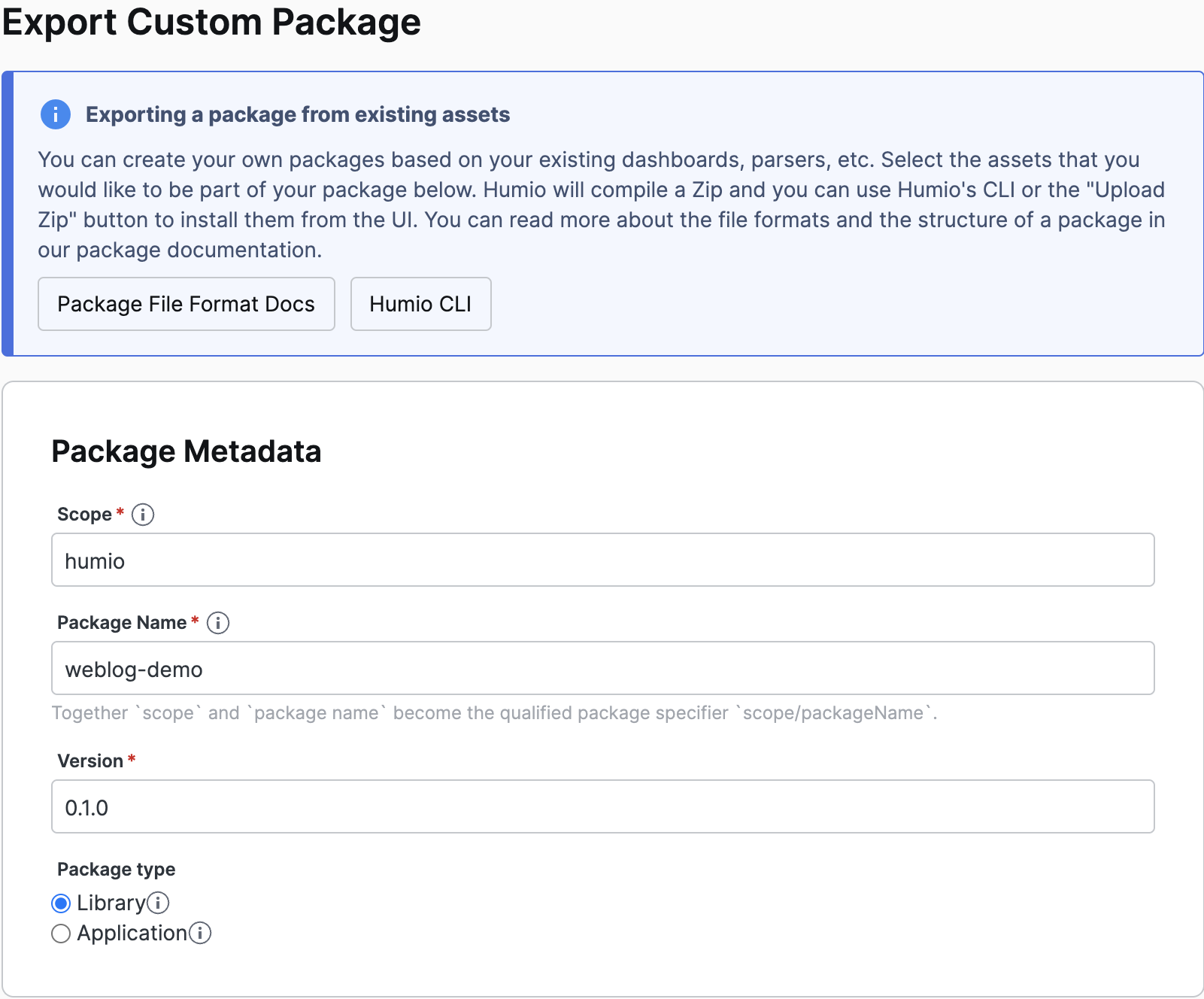Choose the Application package type radio
1204x999 pixels.
[61, 934]
